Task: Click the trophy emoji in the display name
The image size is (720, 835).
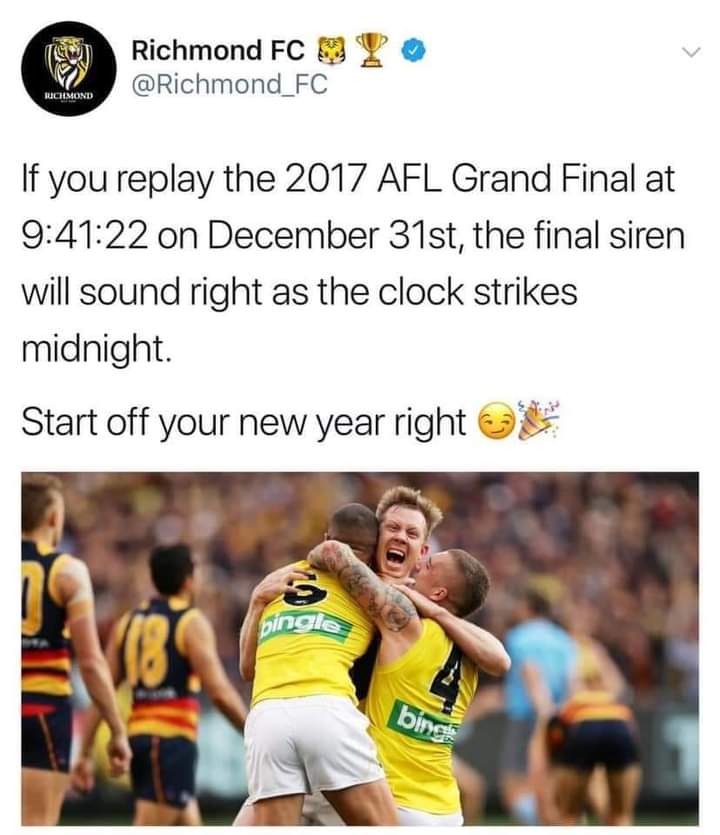Action: pos(372,50)
